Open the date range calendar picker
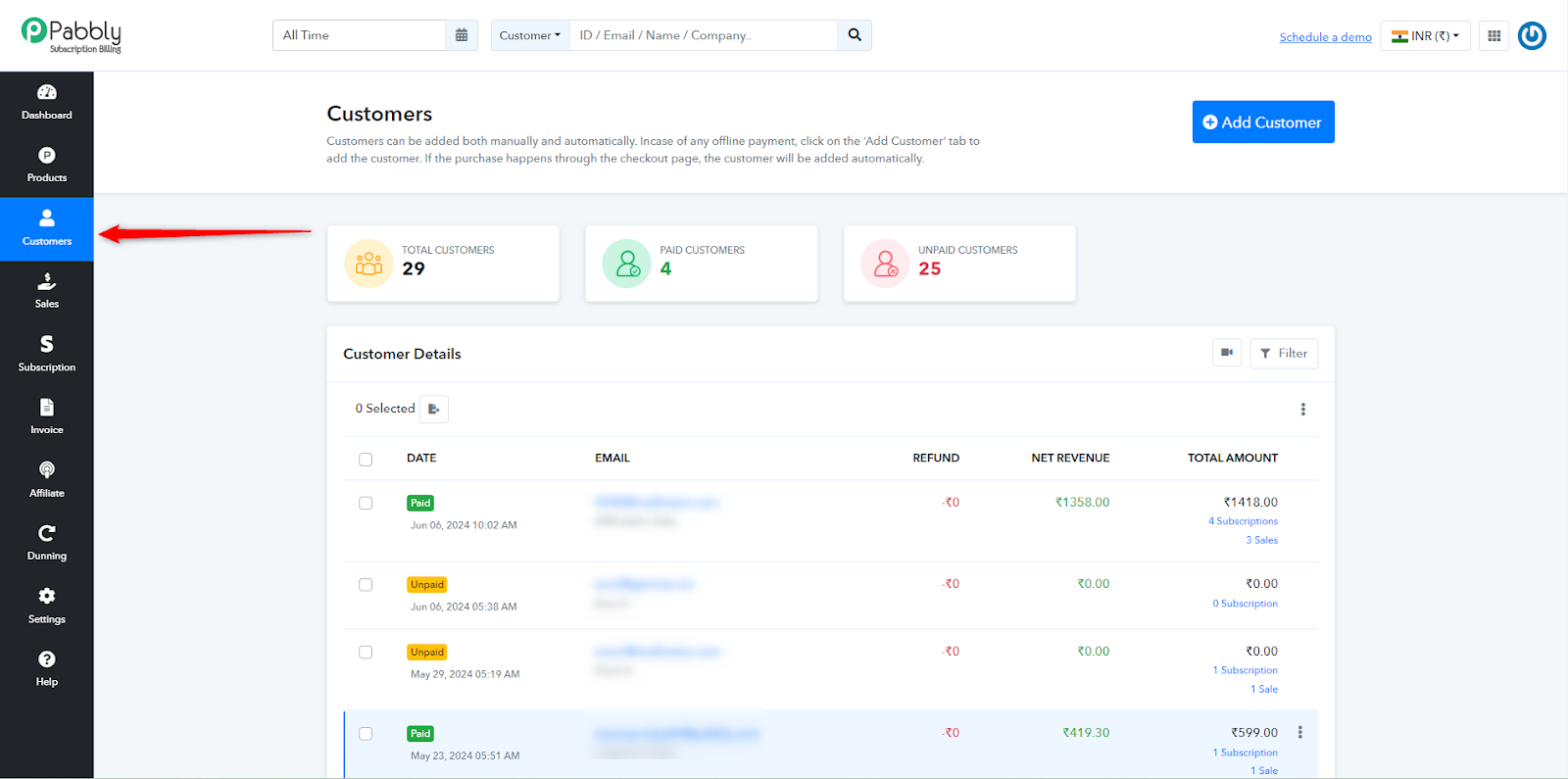The width and height of the screenshot is (1568, 779). coord(462,35)
